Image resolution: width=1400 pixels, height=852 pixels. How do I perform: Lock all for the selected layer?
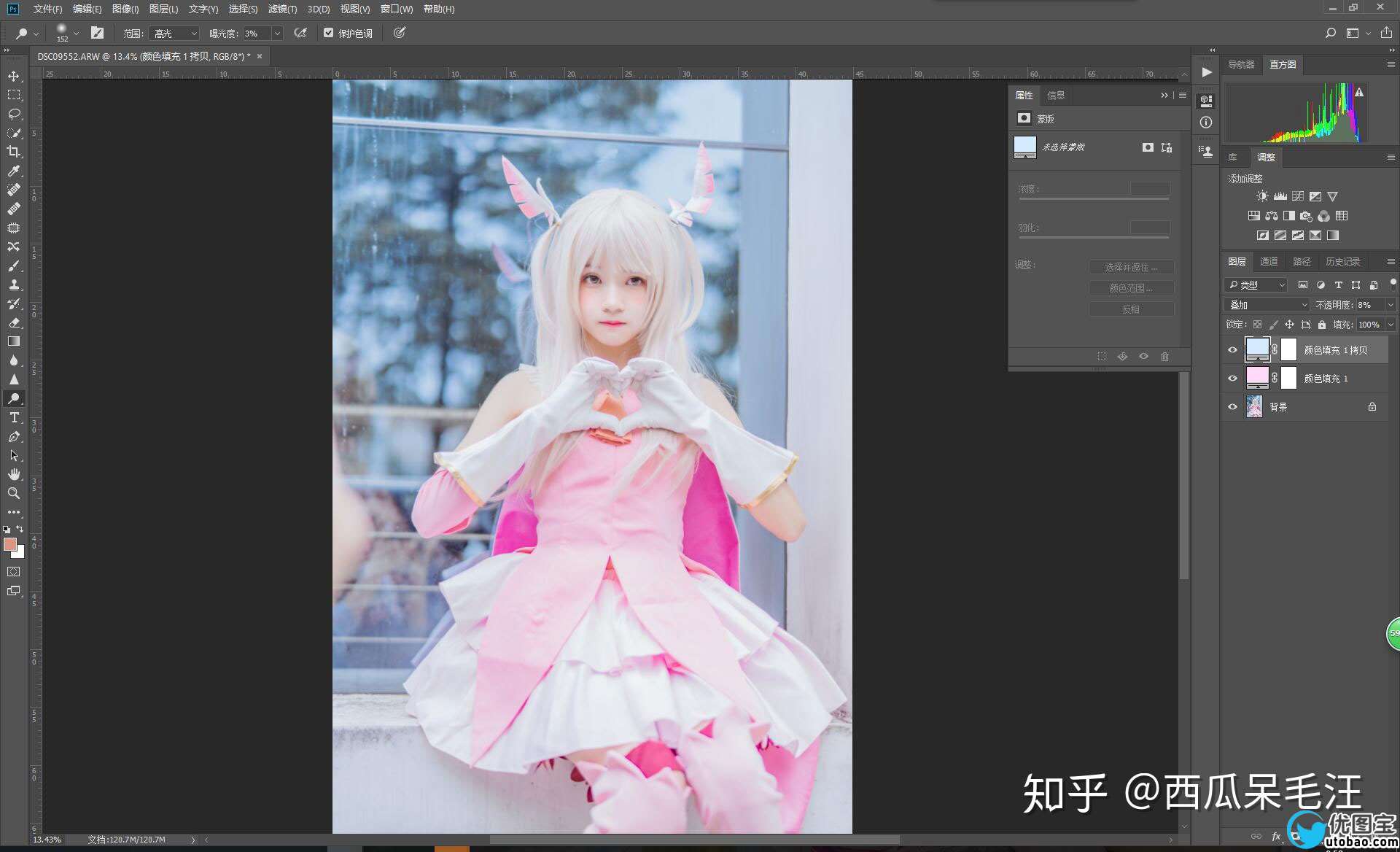(x=1322, y=325)
